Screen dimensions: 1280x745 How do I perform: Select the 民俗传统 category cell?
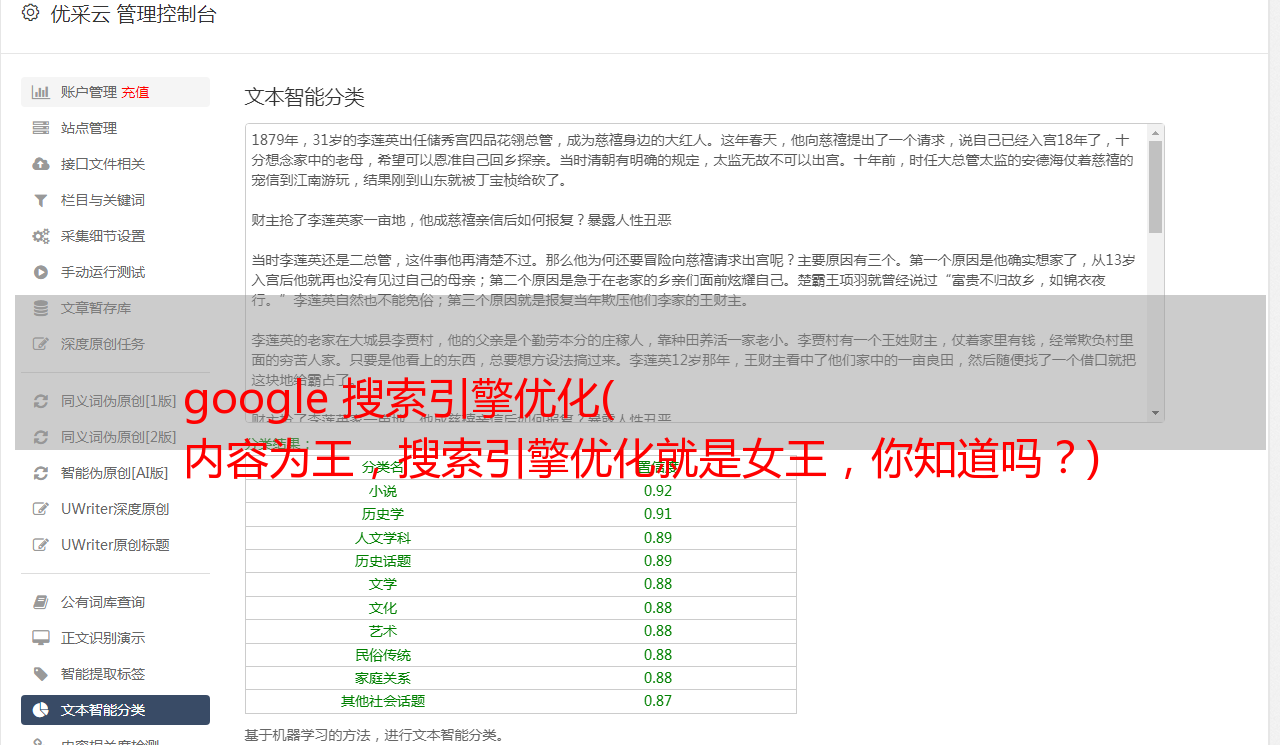(x=382, y=655)
